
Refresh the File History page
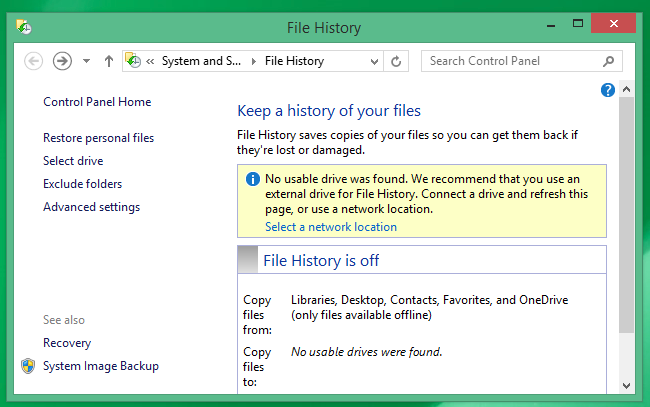(x=397, y=61)
